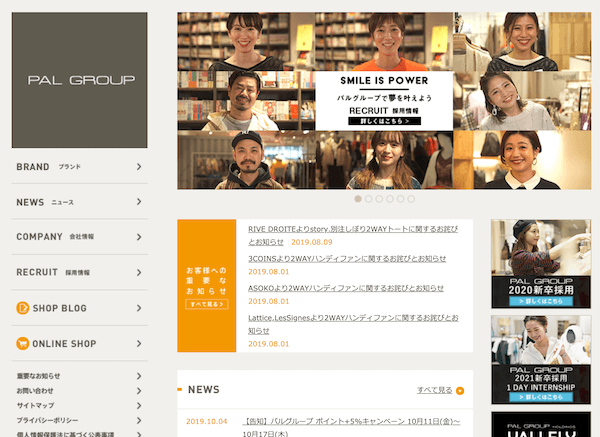Click 詳しくはこちら on the internship banner
Image resolution: width=600 pixels, height=437 pixels.
tap(541, 397)
